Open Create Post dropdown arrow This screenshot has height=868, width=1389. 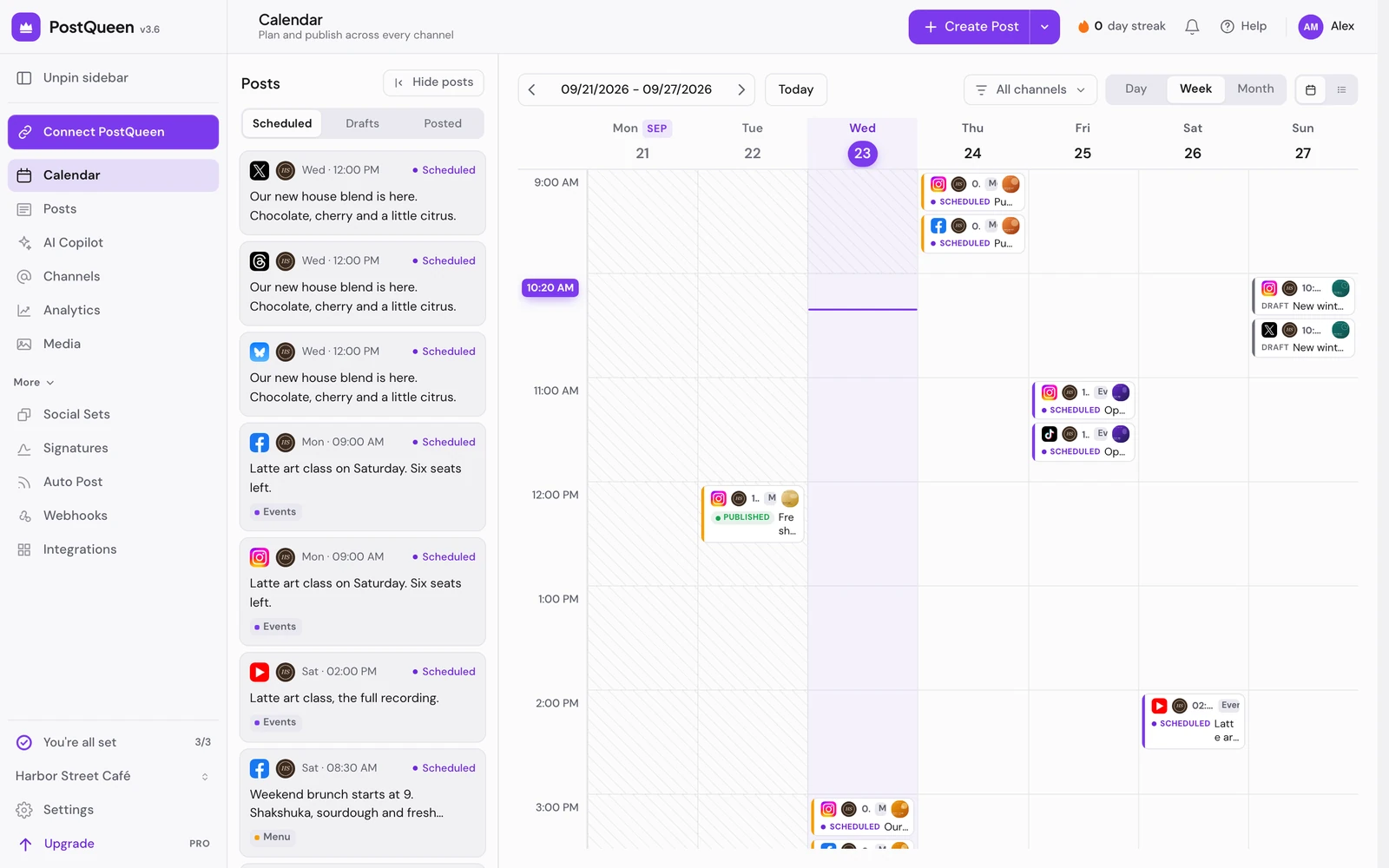click(1044, 27)
